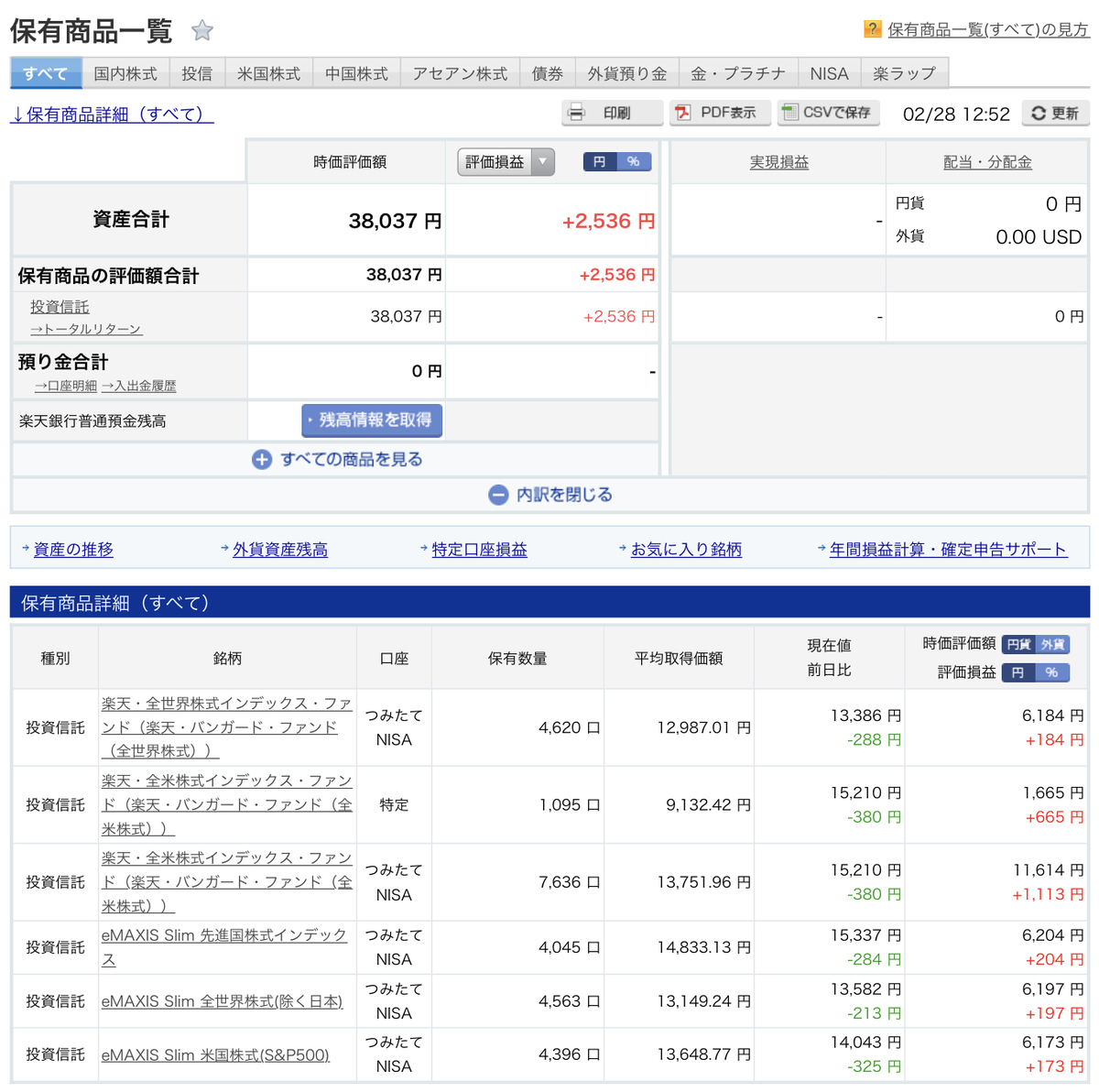Open the 米国株式 tab

point(268,73)
